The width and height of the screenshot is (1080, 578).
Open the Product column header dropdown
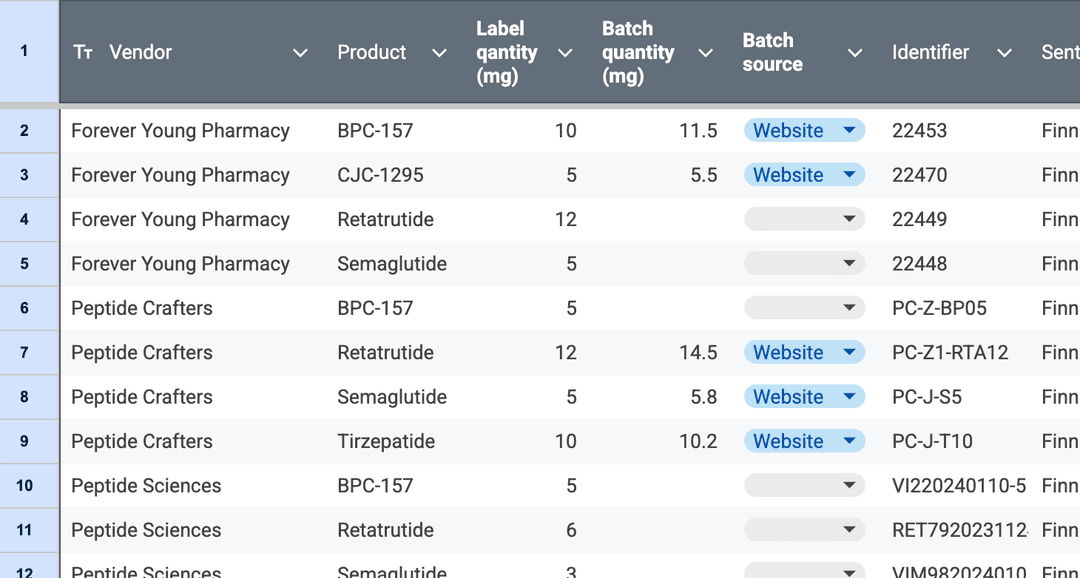pos(438,53)
